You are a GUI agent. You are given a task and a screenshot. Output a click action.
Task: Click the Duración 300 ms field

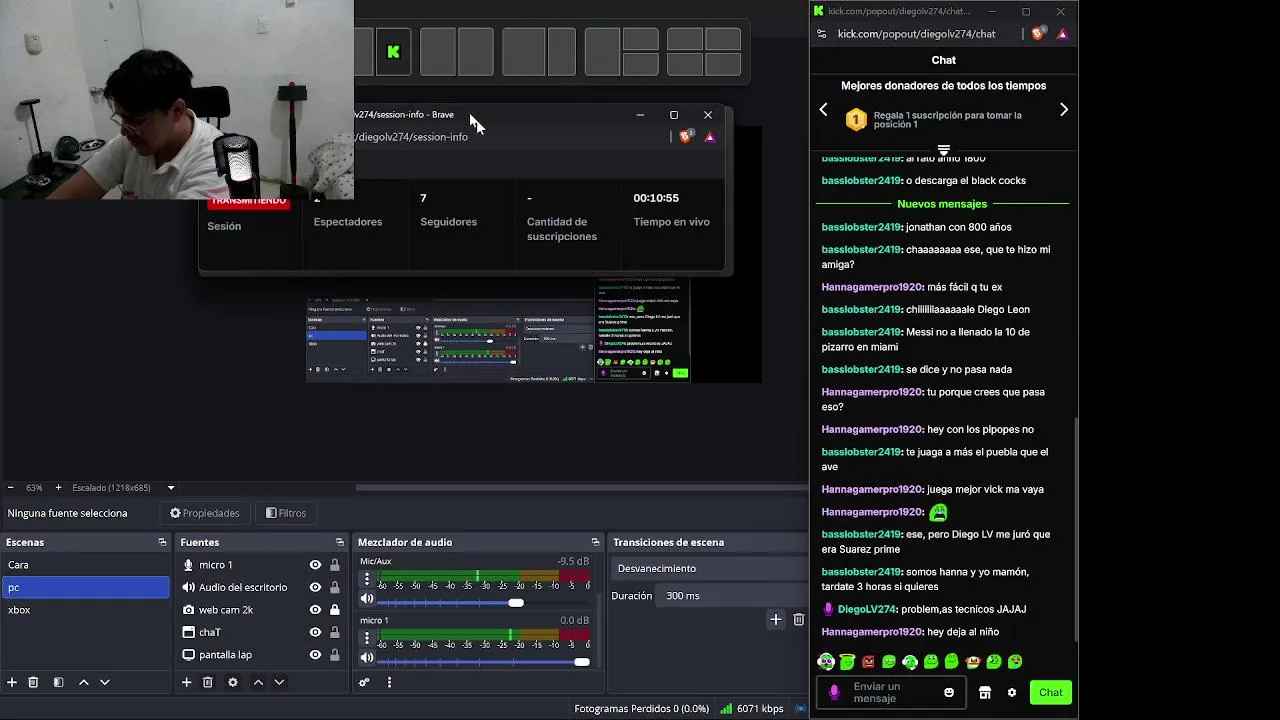pos(734,596)
